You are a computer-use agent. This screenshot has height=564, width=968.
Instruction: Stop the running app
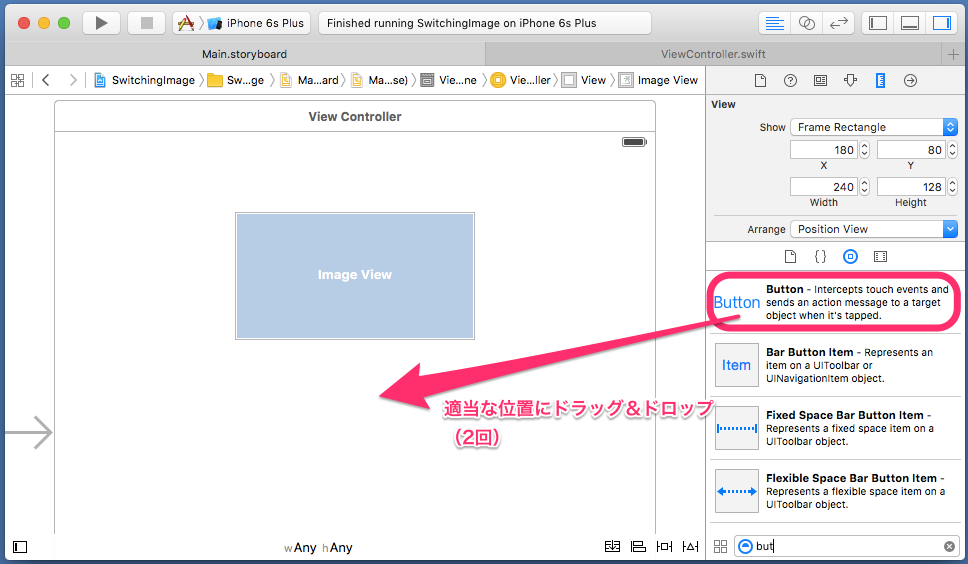coord(146,23)
